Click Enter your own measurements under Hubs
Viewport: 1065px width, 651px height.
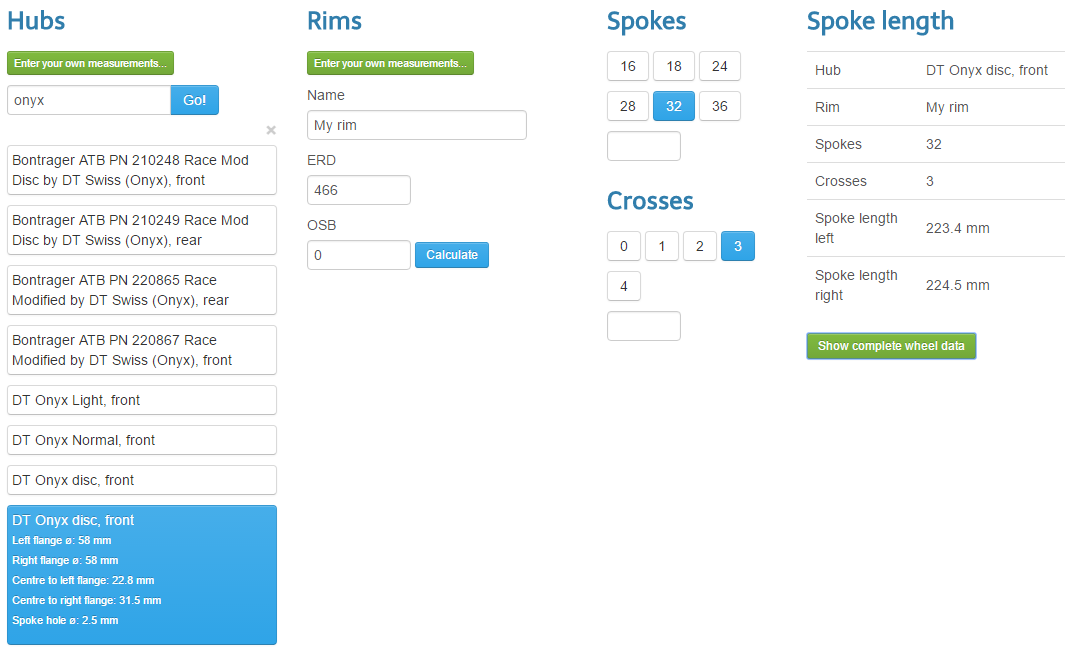[x=90, y=63]
